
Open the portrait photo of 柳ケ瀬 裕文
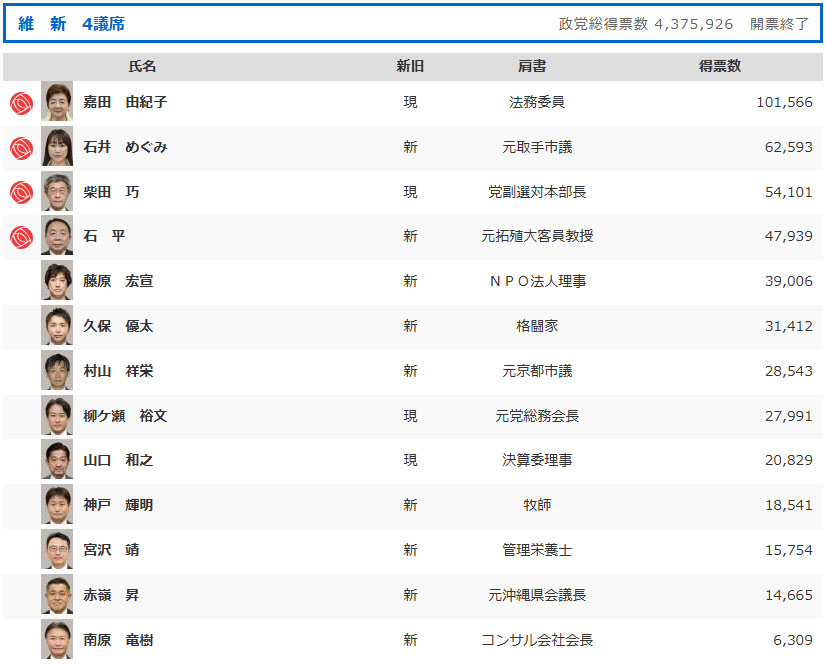coord(57,416)
